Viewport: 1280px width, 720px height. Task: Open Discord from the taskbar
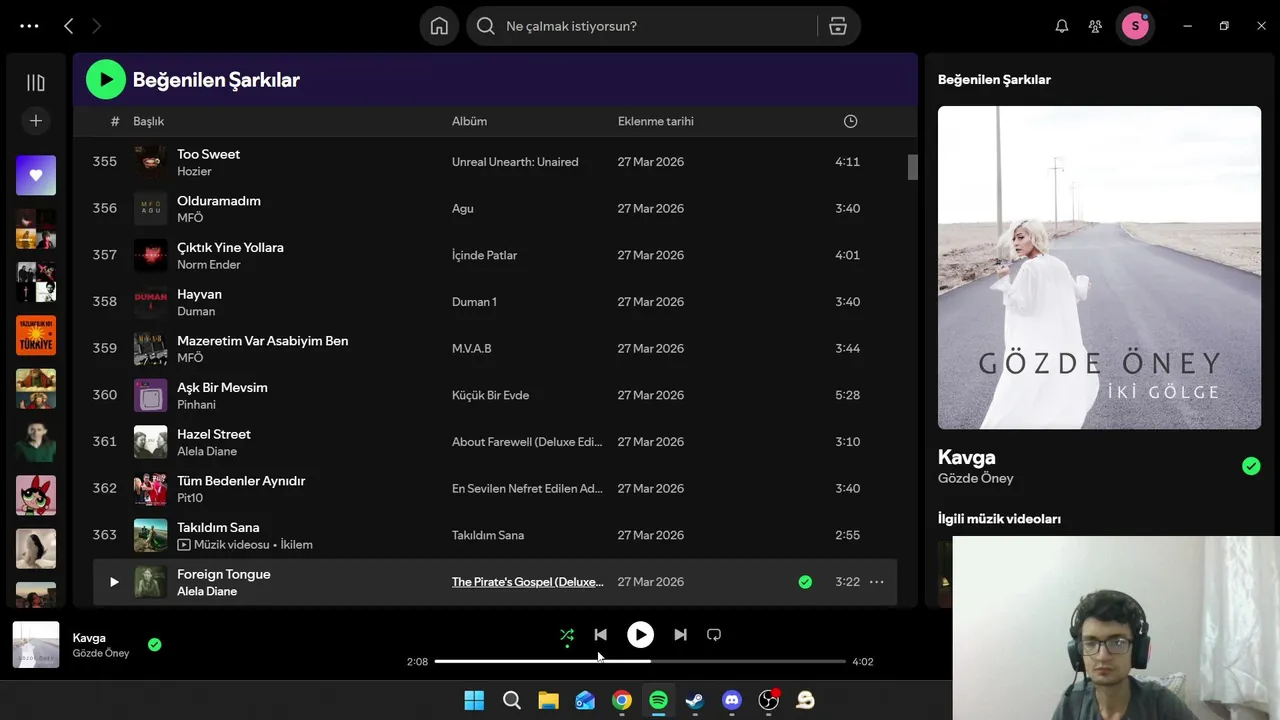[732, 700]
